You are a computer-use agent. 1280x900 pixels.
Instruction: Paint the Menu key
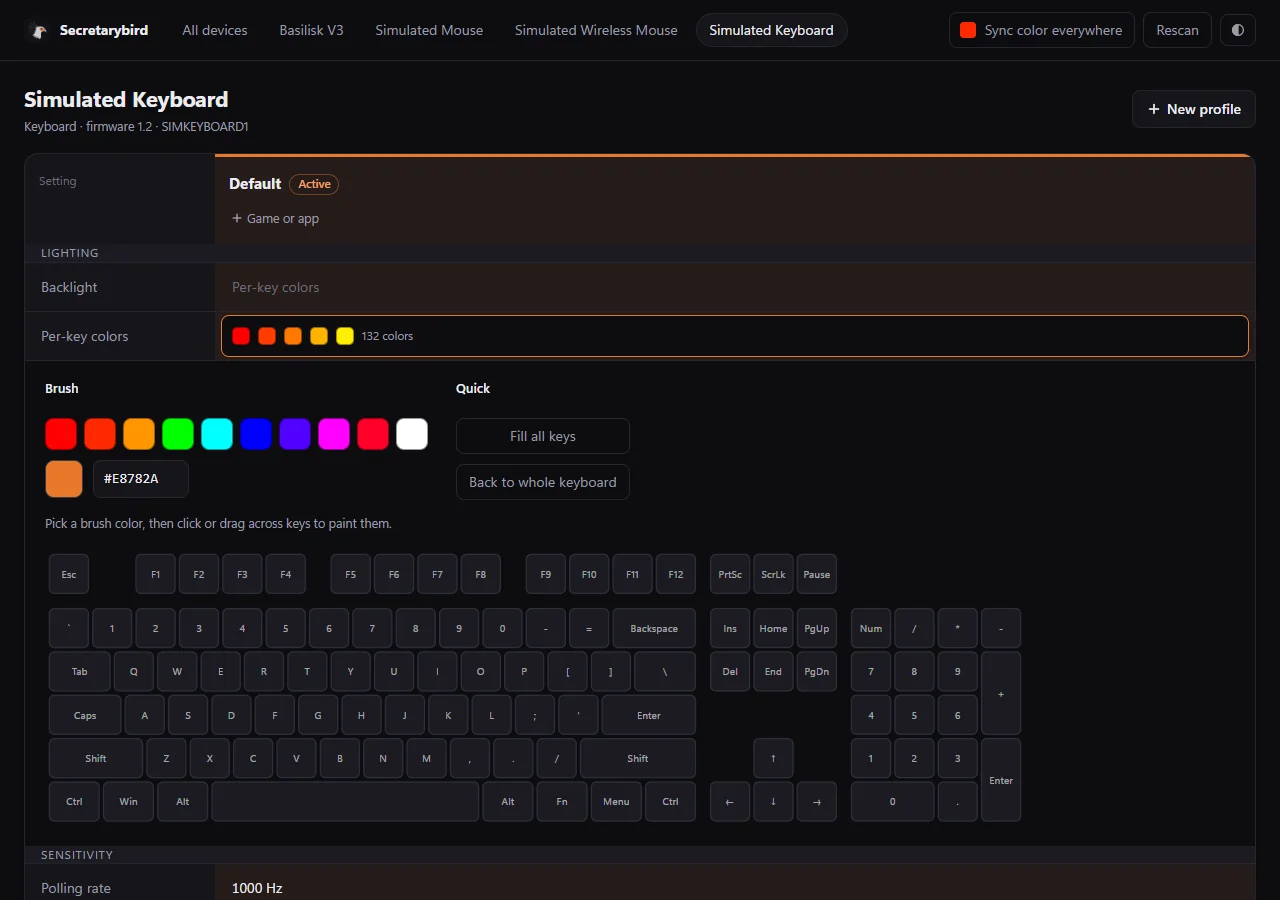[616, 801]
